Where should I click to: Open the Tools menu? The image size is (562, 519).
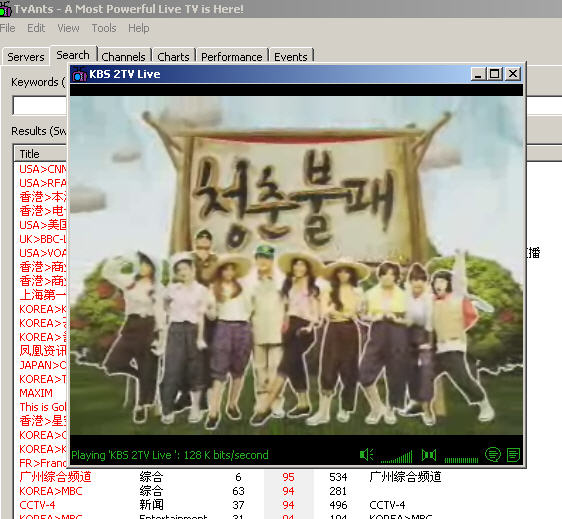[x=104, y=28]
